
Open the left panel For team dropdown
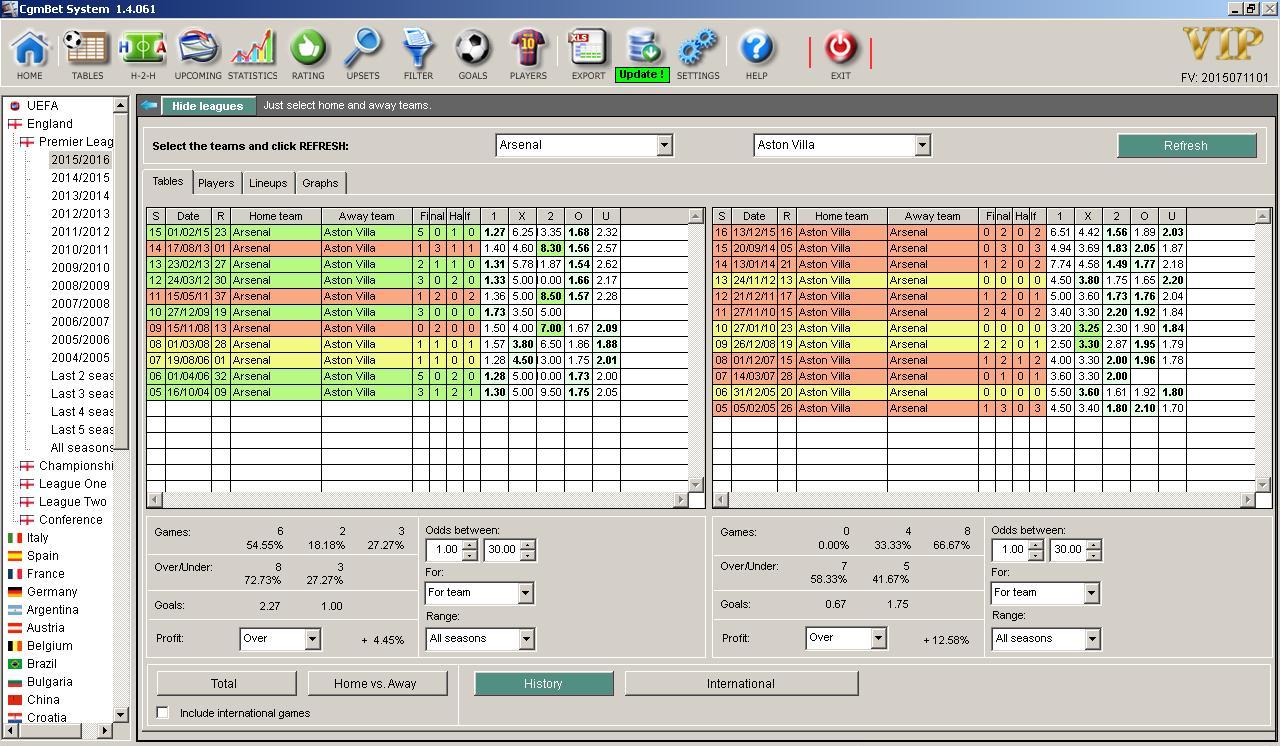(525, 592)
